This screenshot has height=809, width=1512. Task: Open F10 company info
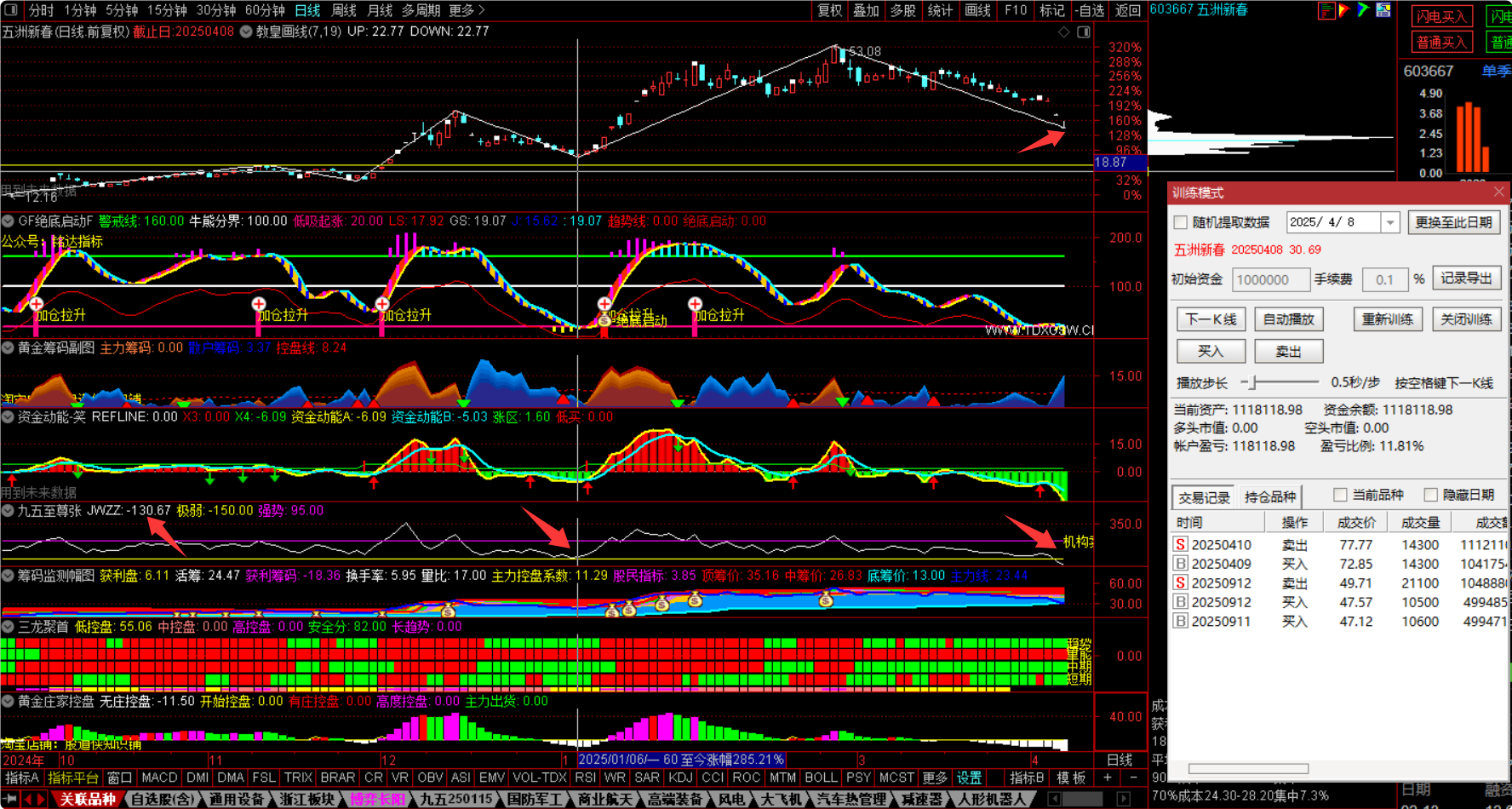tap(1016, 10)
